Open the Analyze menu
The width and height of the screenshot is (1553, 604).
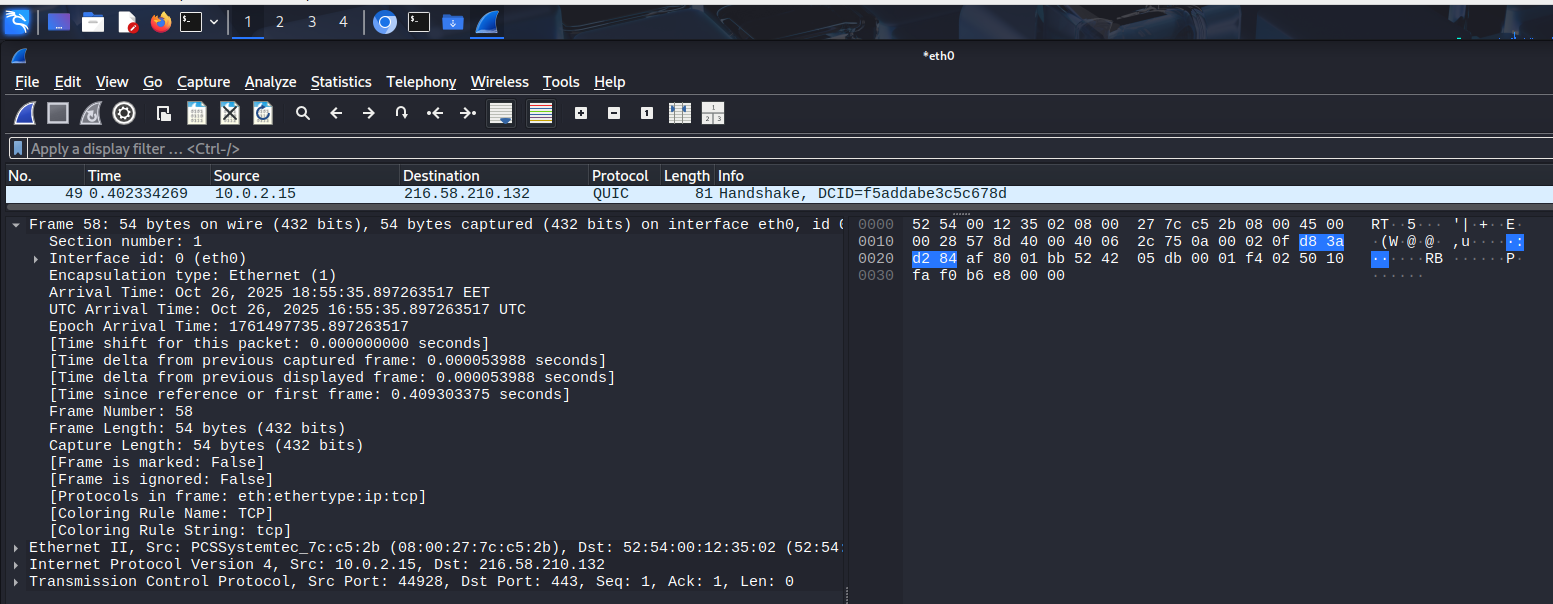pos(270,82)
